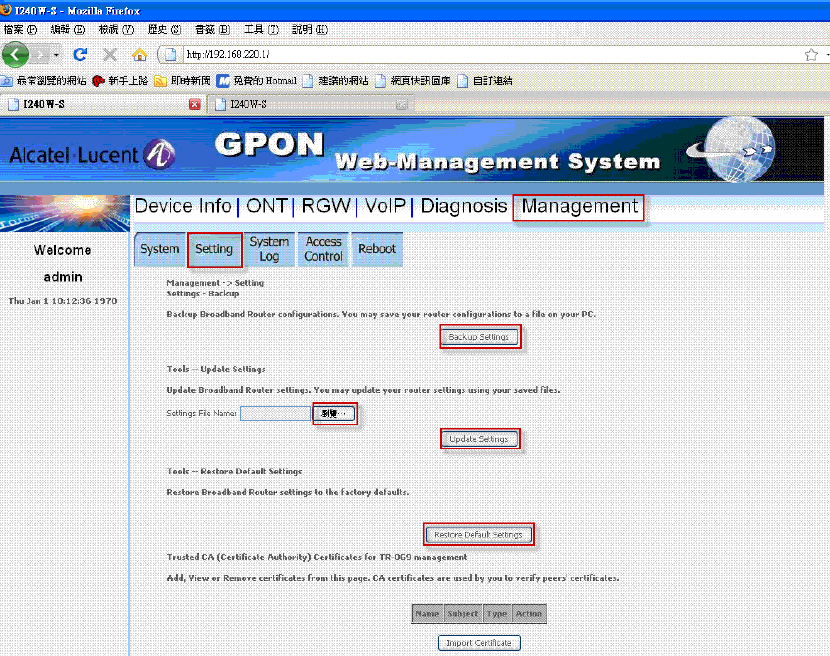Image resolution: width=830 pixels, height=656 pixels.
Task: Open the VoIP section
Action: [x=385, y=206]
